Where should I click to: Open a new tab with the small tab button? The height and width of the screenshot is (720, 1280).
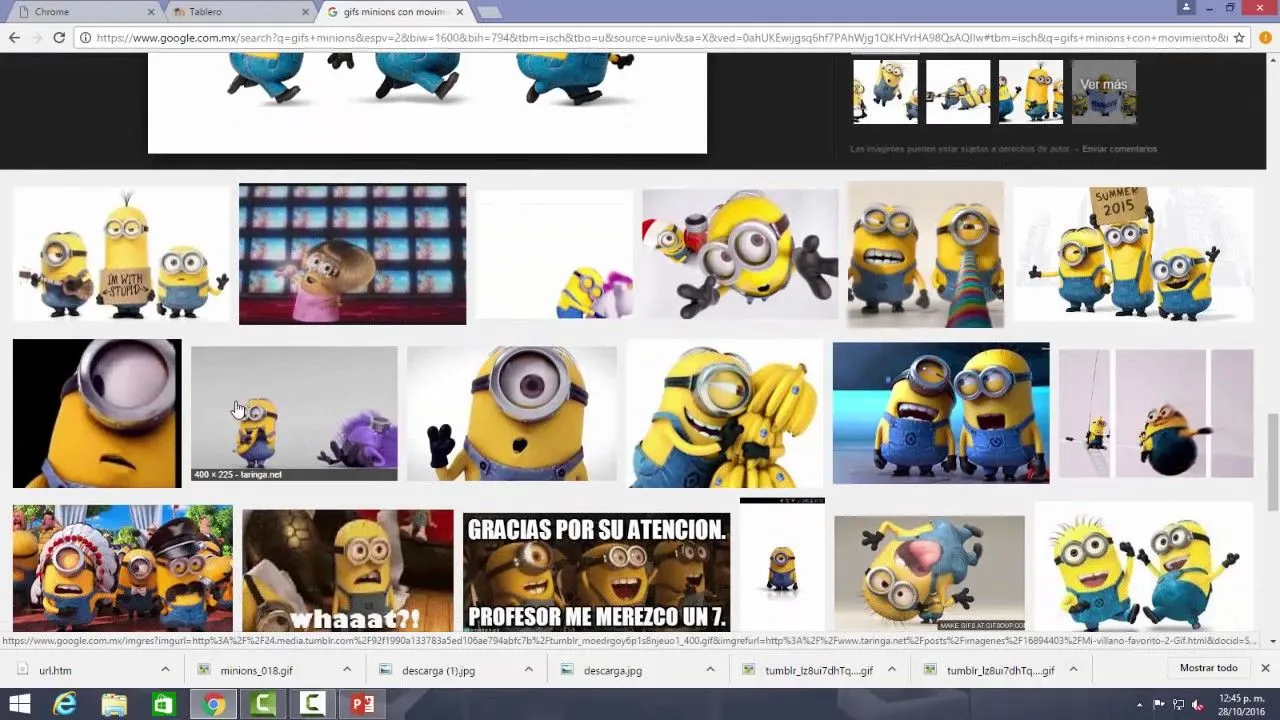[488, 12]
